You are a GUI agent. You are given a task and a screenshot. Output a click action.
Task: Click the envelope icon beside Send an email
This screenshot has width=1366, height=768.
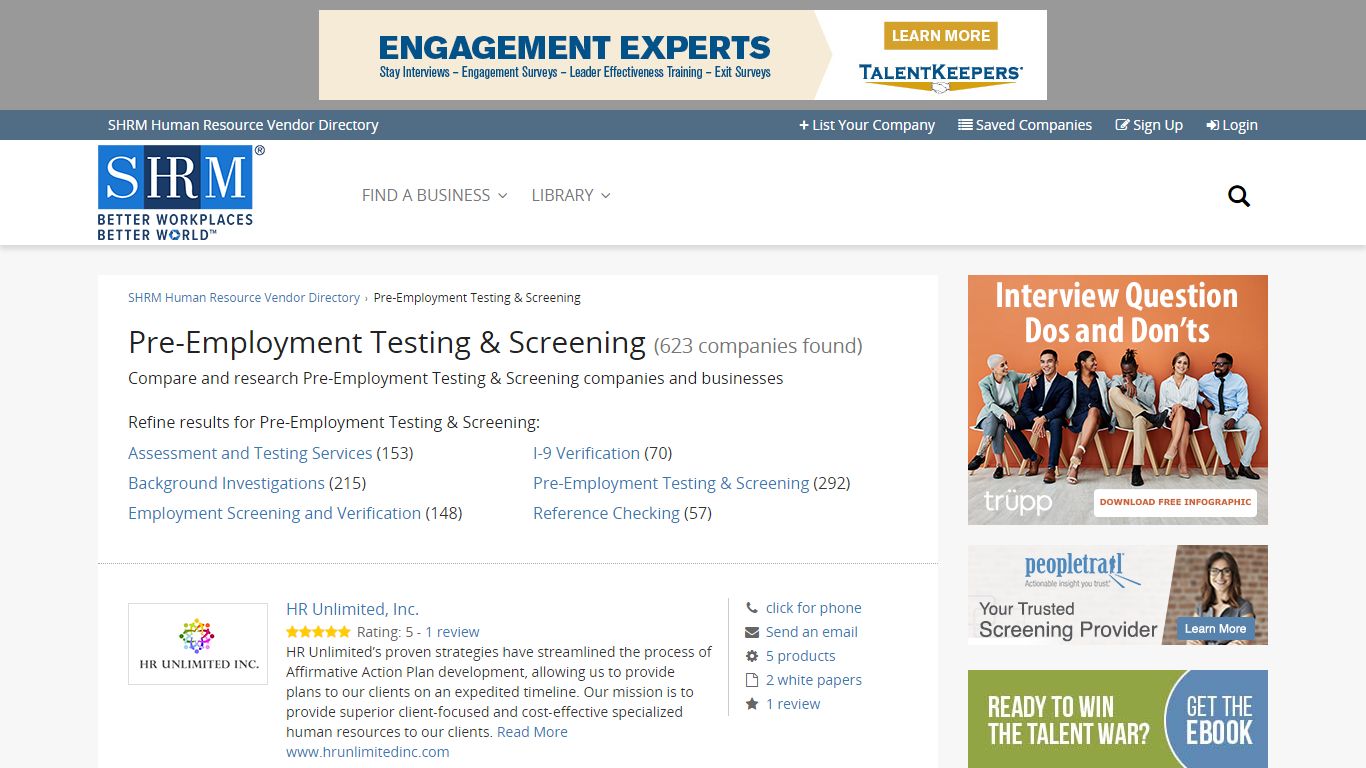click(752, 632)
